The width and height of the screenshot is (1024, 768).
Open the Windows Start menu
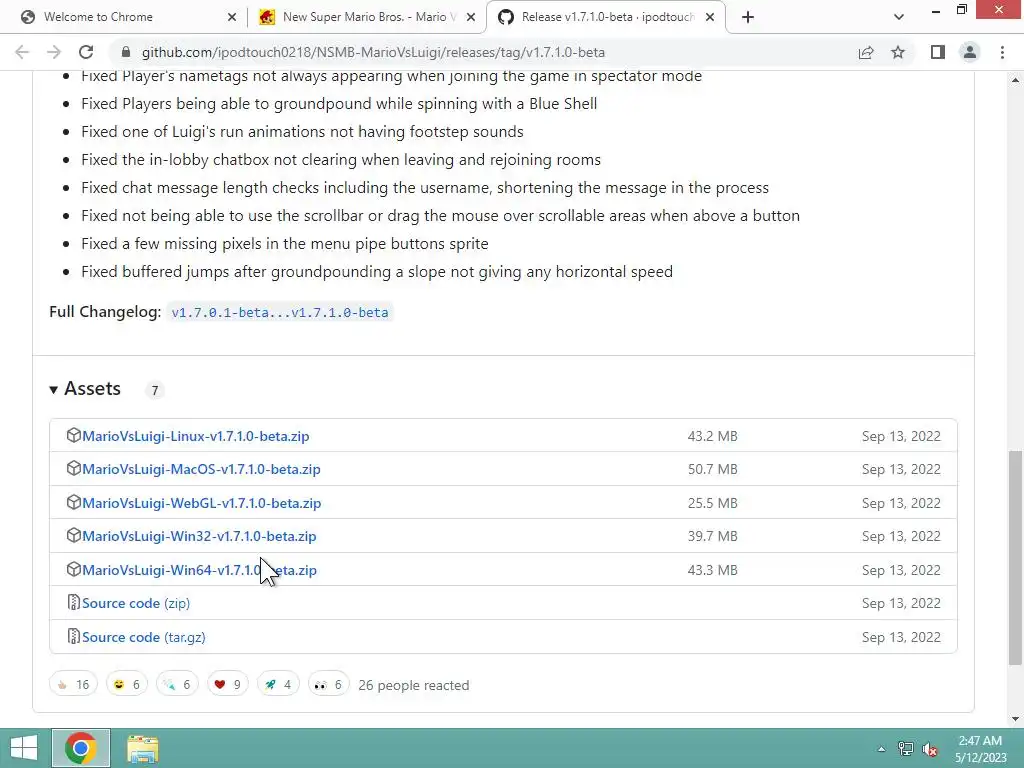(x=24, y=748)
